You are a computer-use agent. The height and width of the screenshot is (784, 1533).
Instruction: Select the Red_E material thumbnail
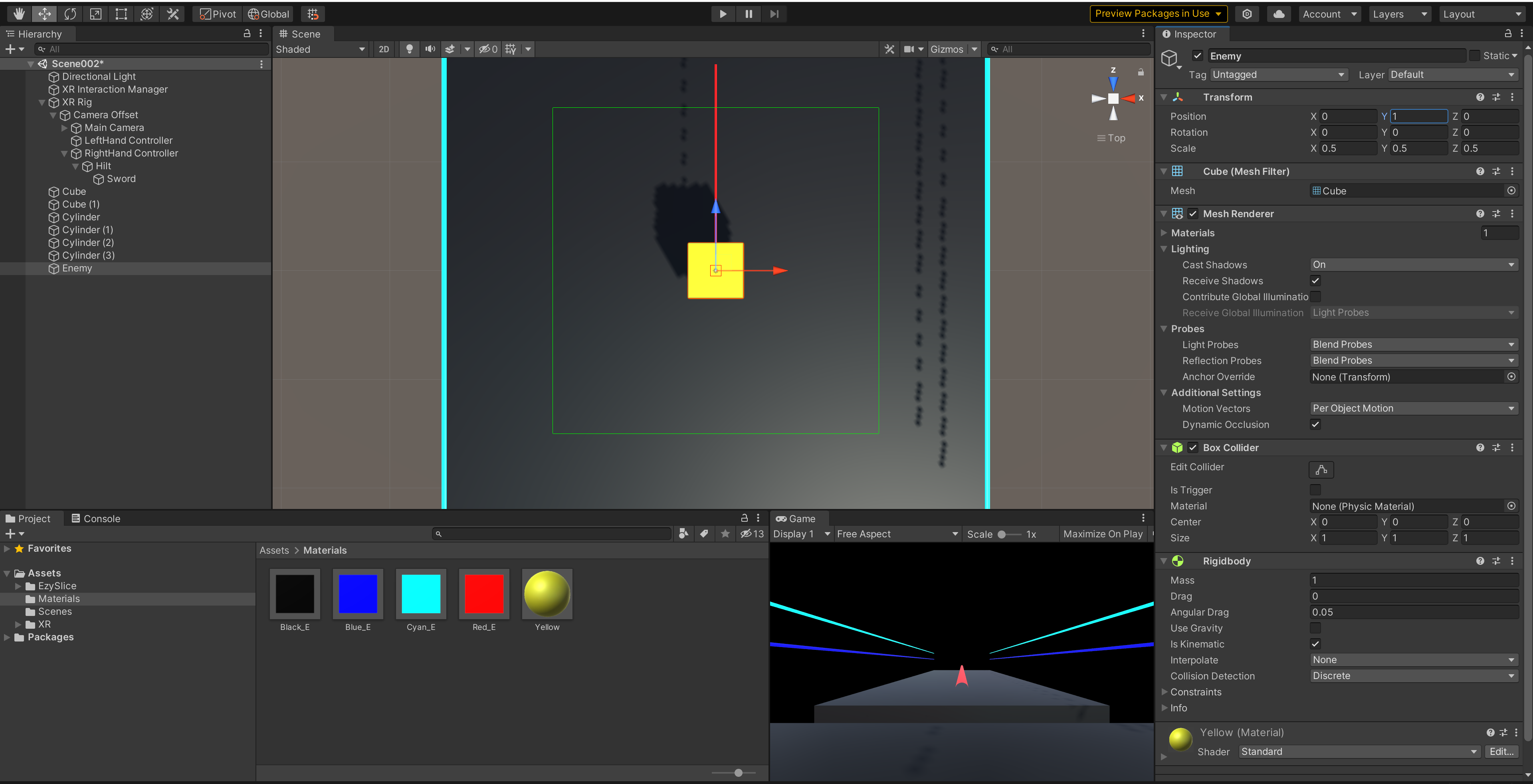pos(484,594)
